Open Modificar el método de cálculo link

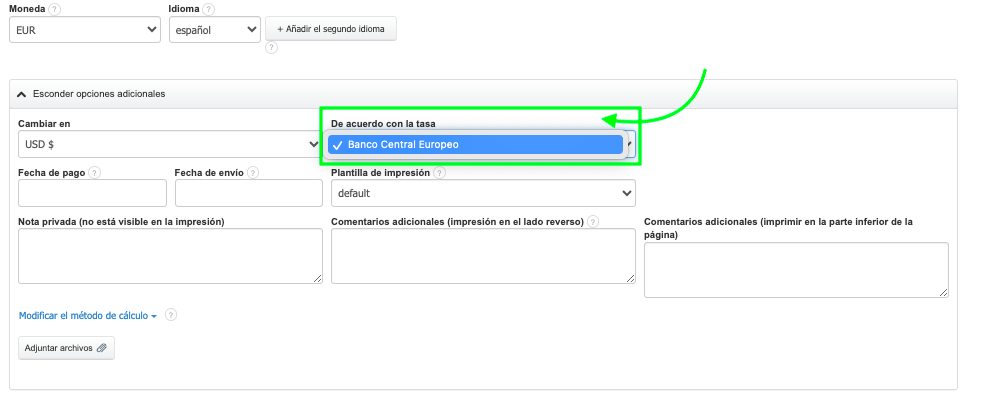pos(88,316)
